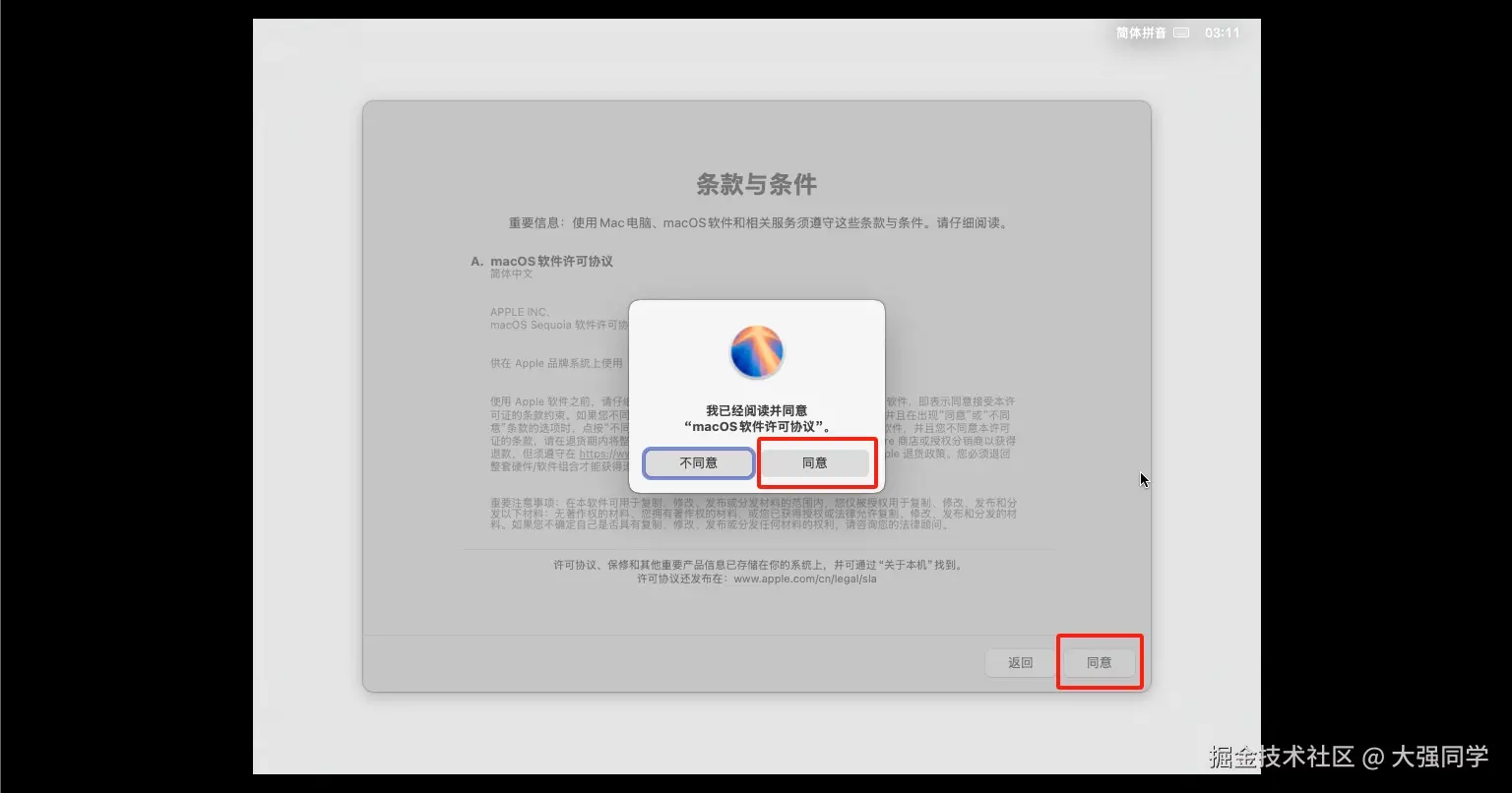1512x793 pixels.
Task: Click the 不同意 button in the dialog
Action: click(x=699, y=462)
